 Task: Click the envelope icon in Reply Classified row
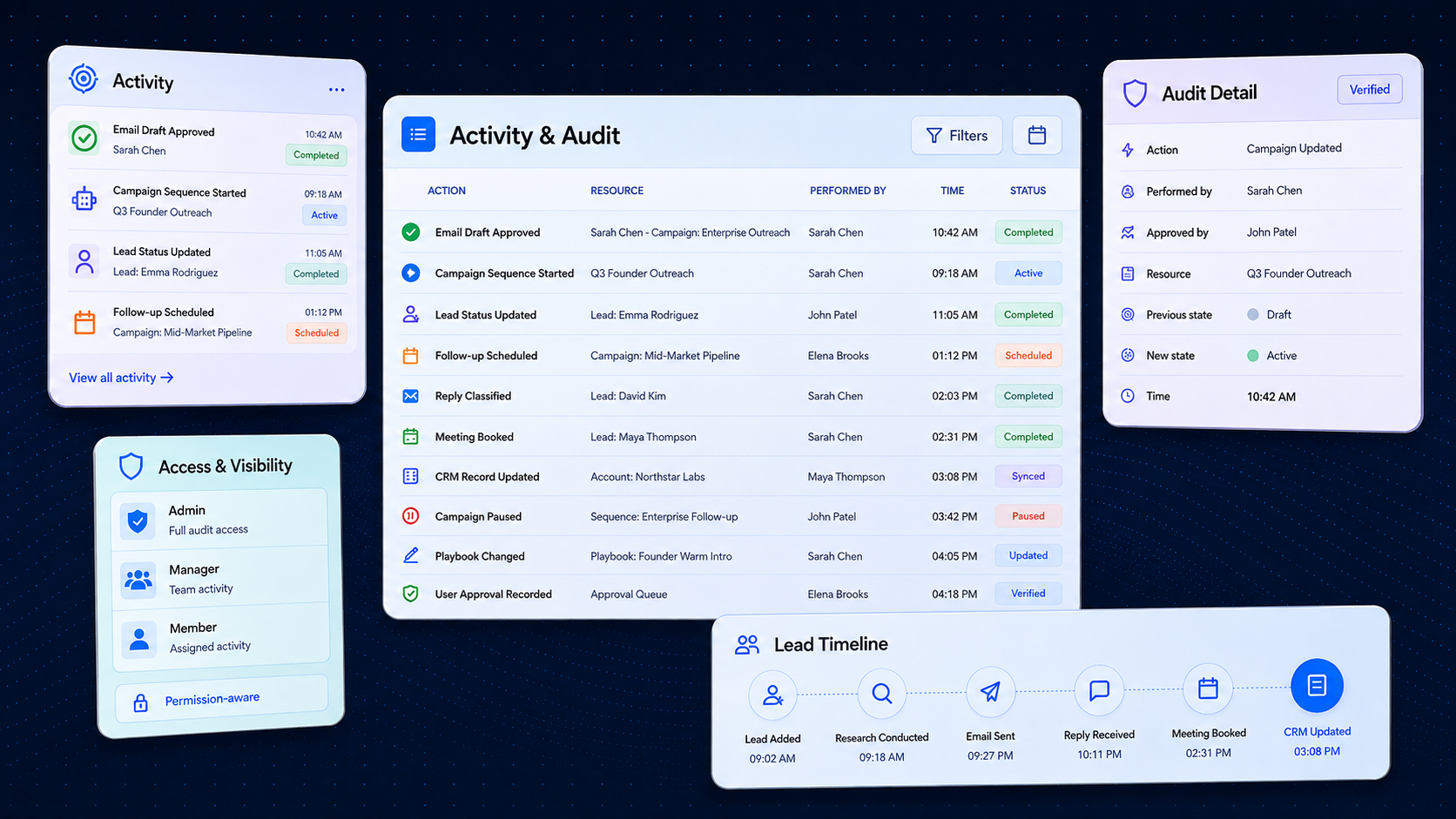(x=411, y=396)
